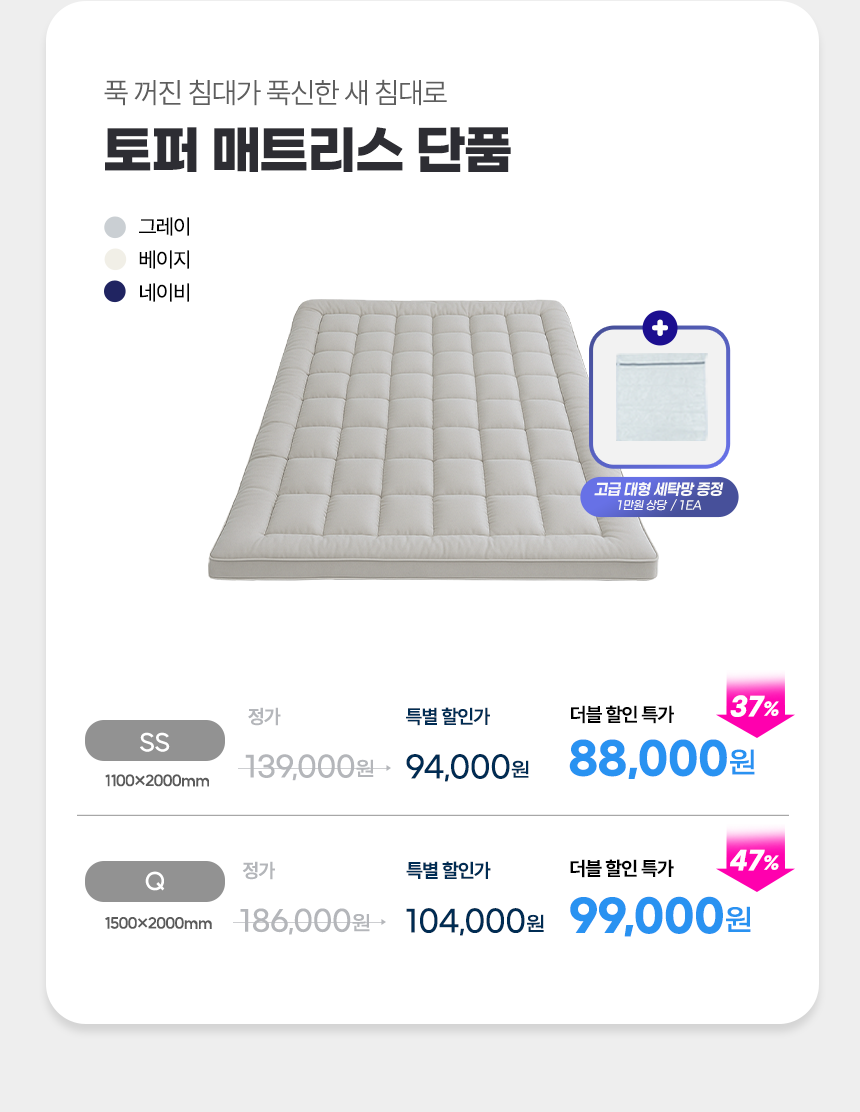This screenshot has height=1112, width=860.
Task: Click the 베이지 color label
Action: (x=164, y=260)
